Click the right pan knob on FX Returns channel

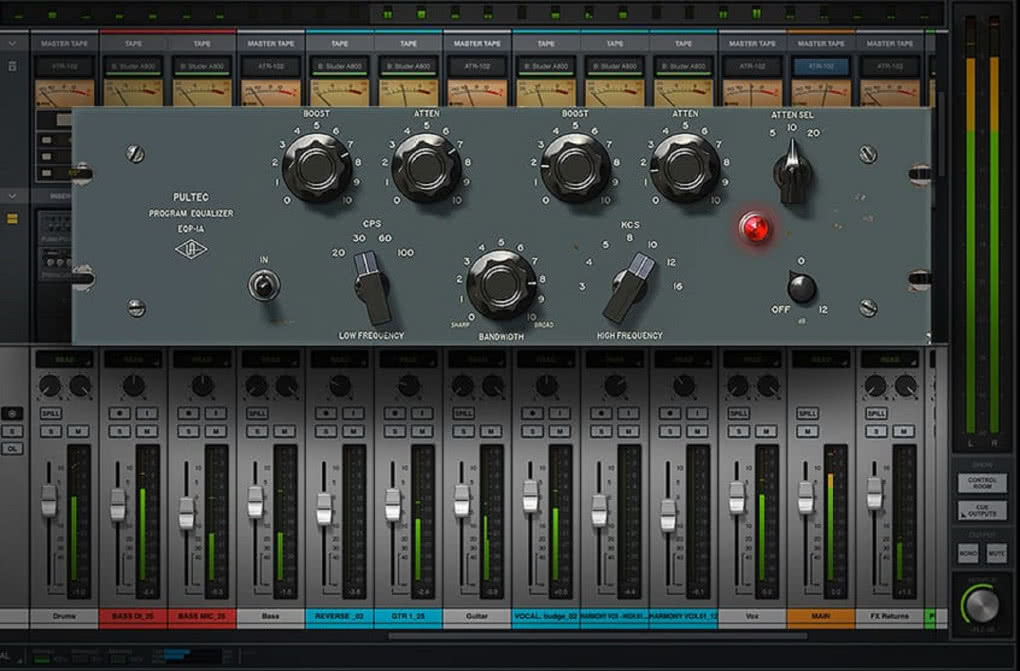pyautogui.click(x=905, y=385)
